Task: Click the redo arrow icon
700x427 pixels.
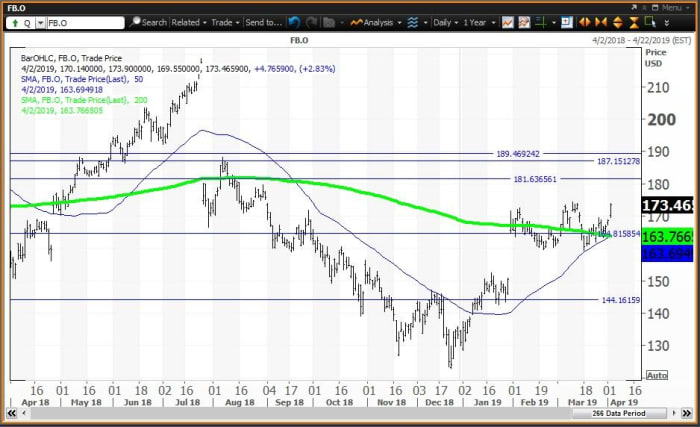Action: coord(311,22)
